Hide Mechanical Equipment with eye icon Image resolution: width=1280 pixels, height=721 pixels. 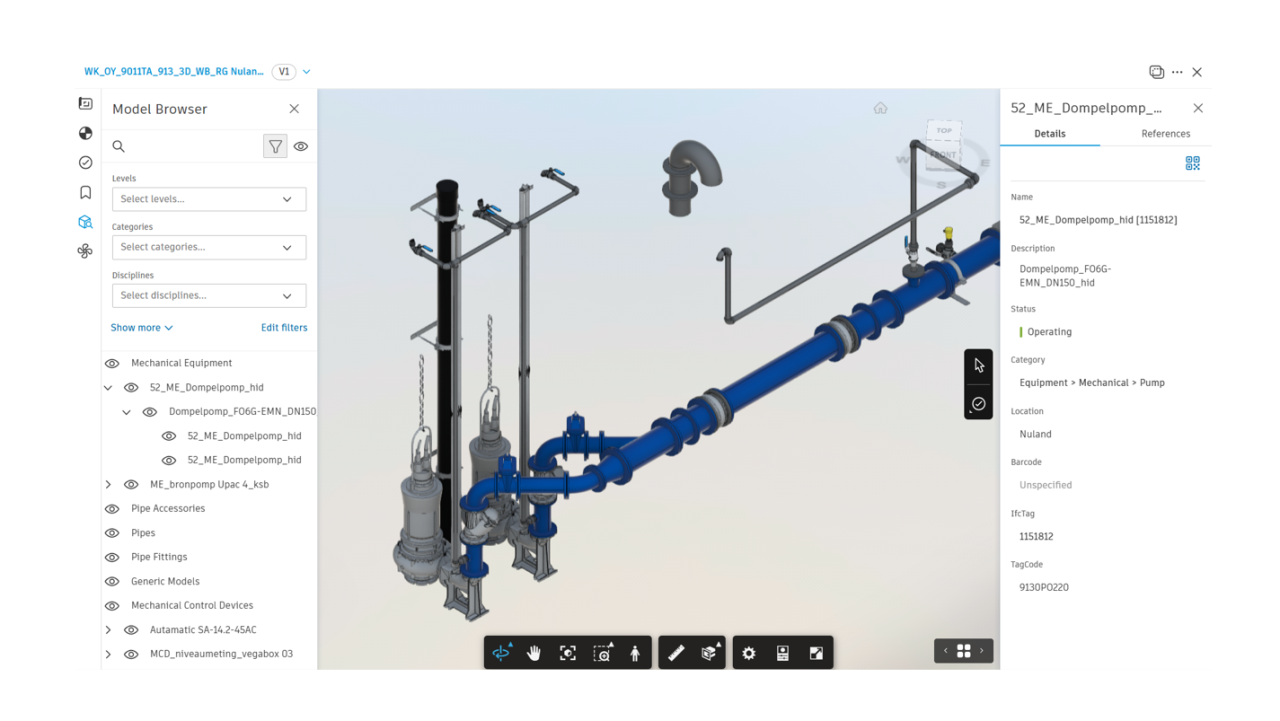pos(112,363)
